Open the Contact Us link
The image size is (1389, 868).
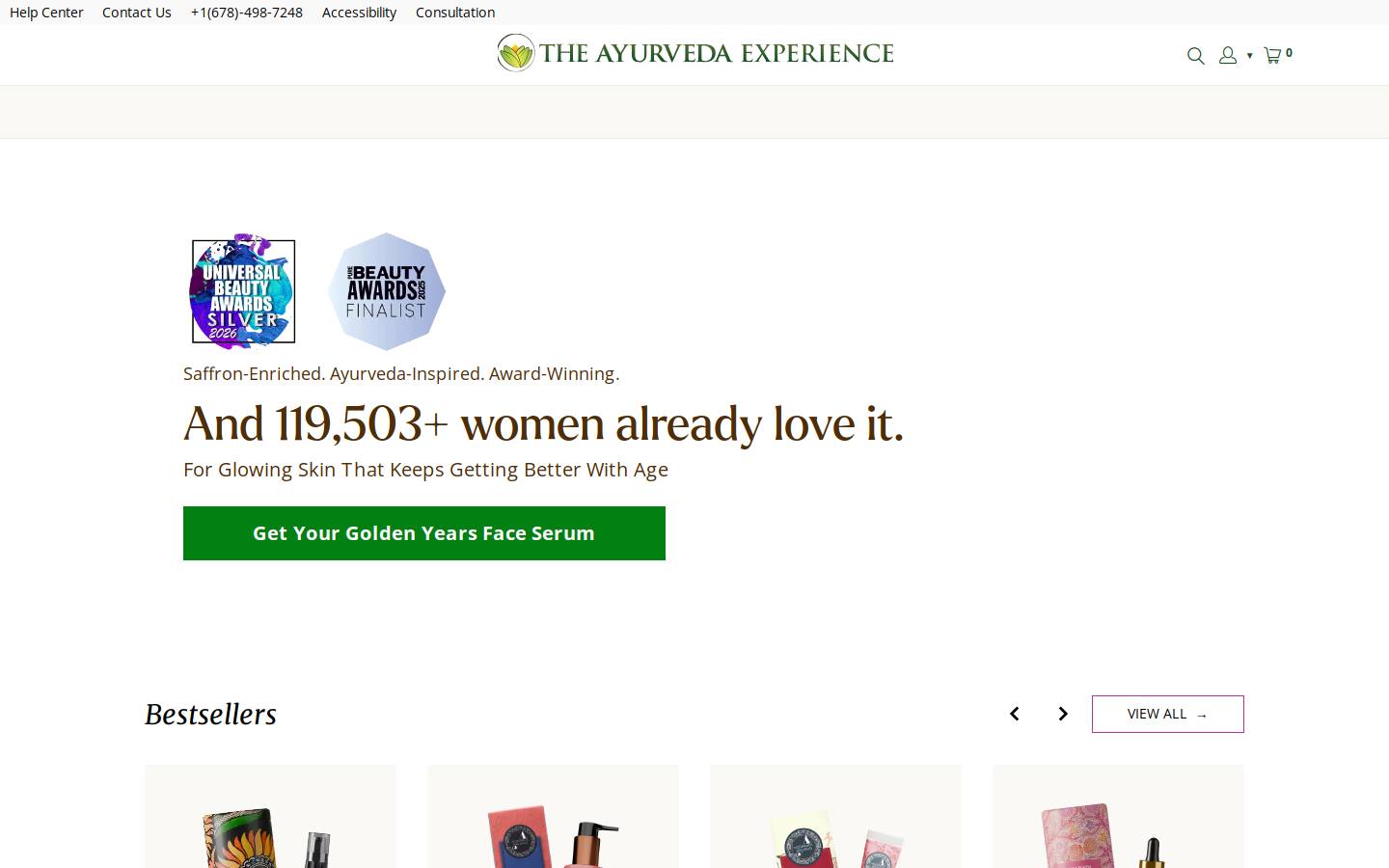[137, 13]
